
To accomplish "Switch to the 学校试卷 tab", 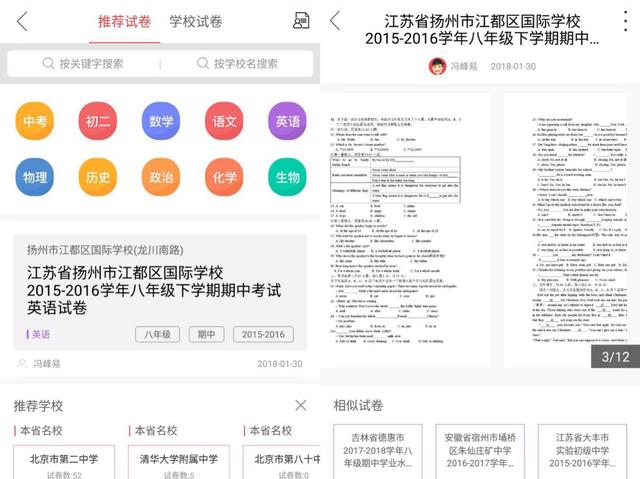I will pos(196,22).
